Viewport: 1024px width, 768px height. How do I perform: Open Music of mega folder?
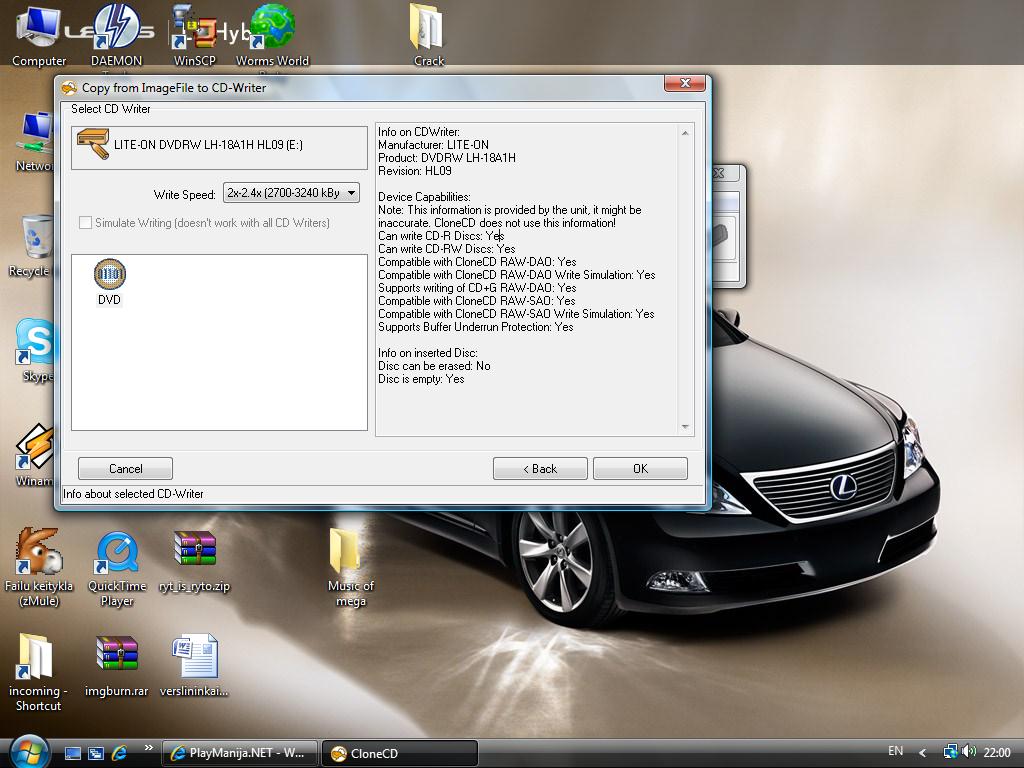[350, 567]
